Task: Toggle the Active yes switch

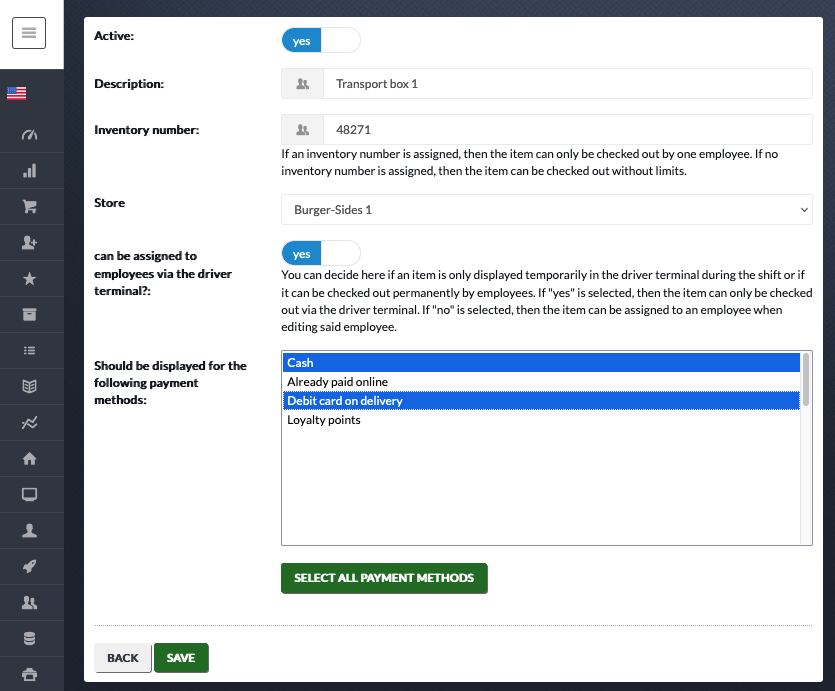Action: 321,40
